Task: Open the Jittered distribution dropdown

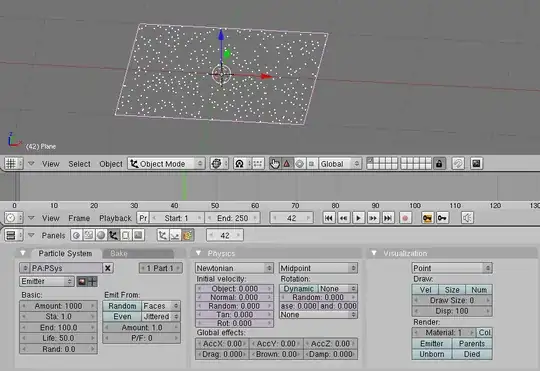Action: click(161, 317)
